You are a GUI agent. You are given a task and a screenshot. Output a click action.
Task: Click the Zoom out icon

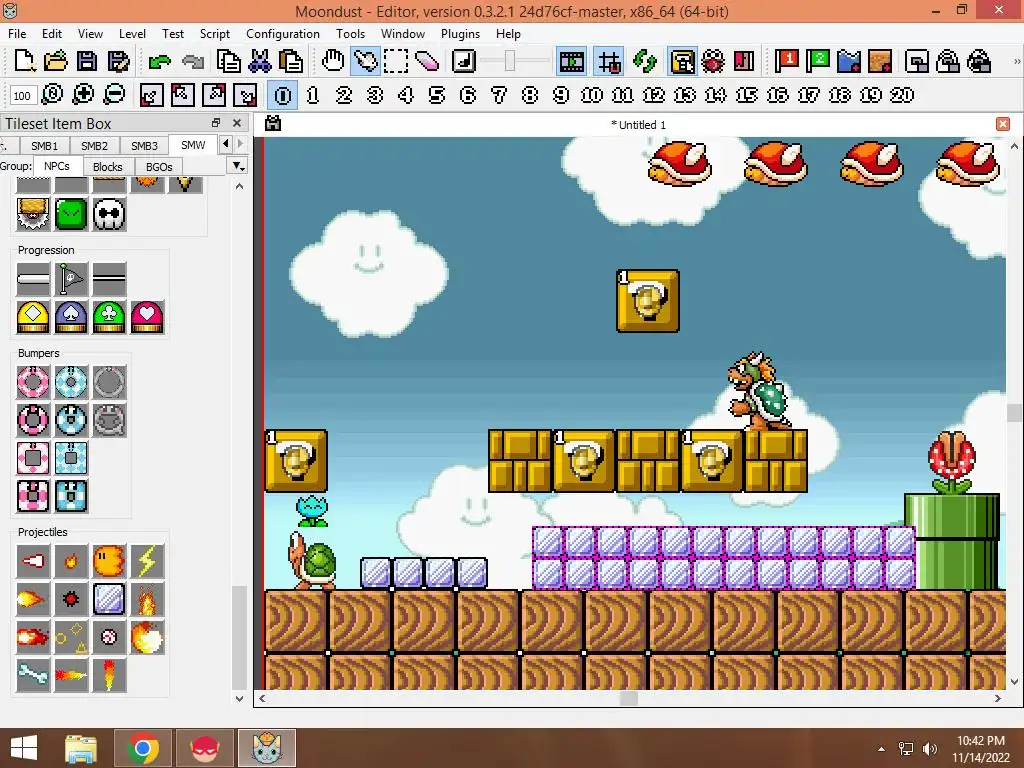pyautogui.click(x=114, y=95)
